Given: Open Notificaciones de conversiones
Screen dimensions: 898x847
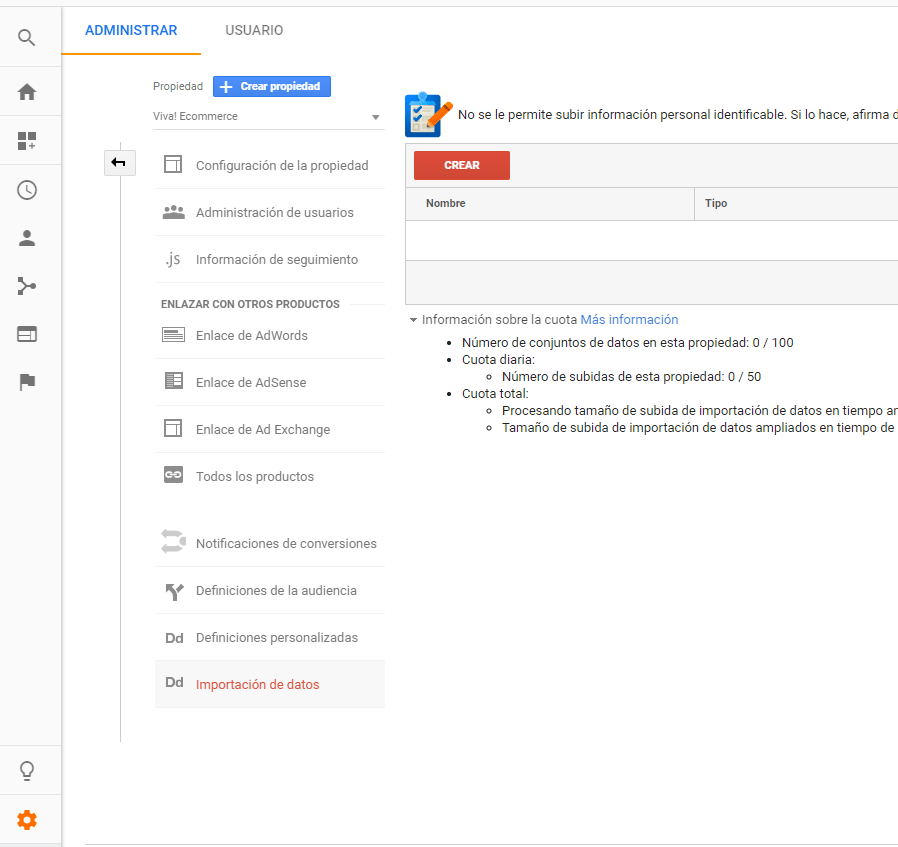Looking at the screenshot, I should (270, 543).
